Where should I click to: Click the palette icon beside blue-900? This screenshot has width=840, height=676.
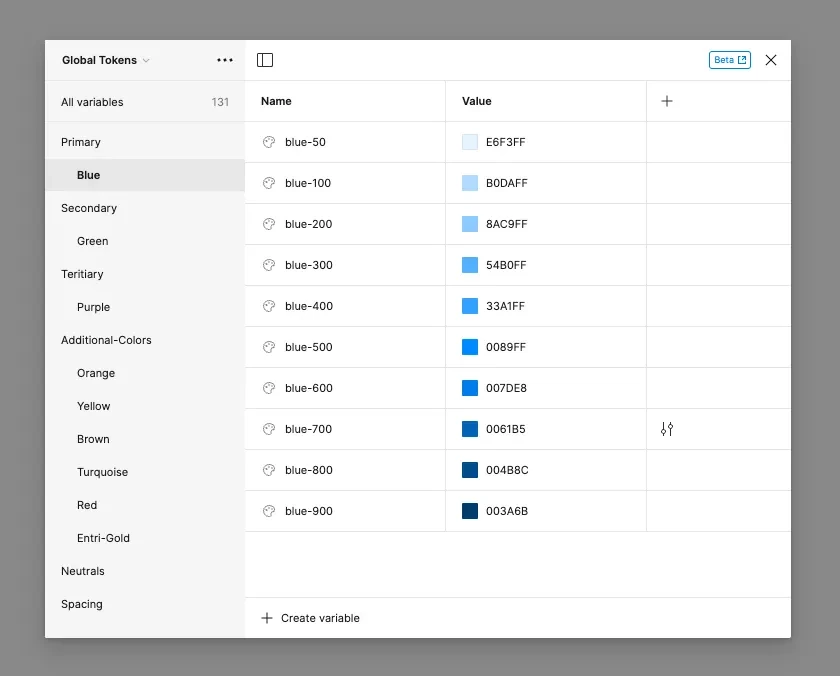click(269, 511)
